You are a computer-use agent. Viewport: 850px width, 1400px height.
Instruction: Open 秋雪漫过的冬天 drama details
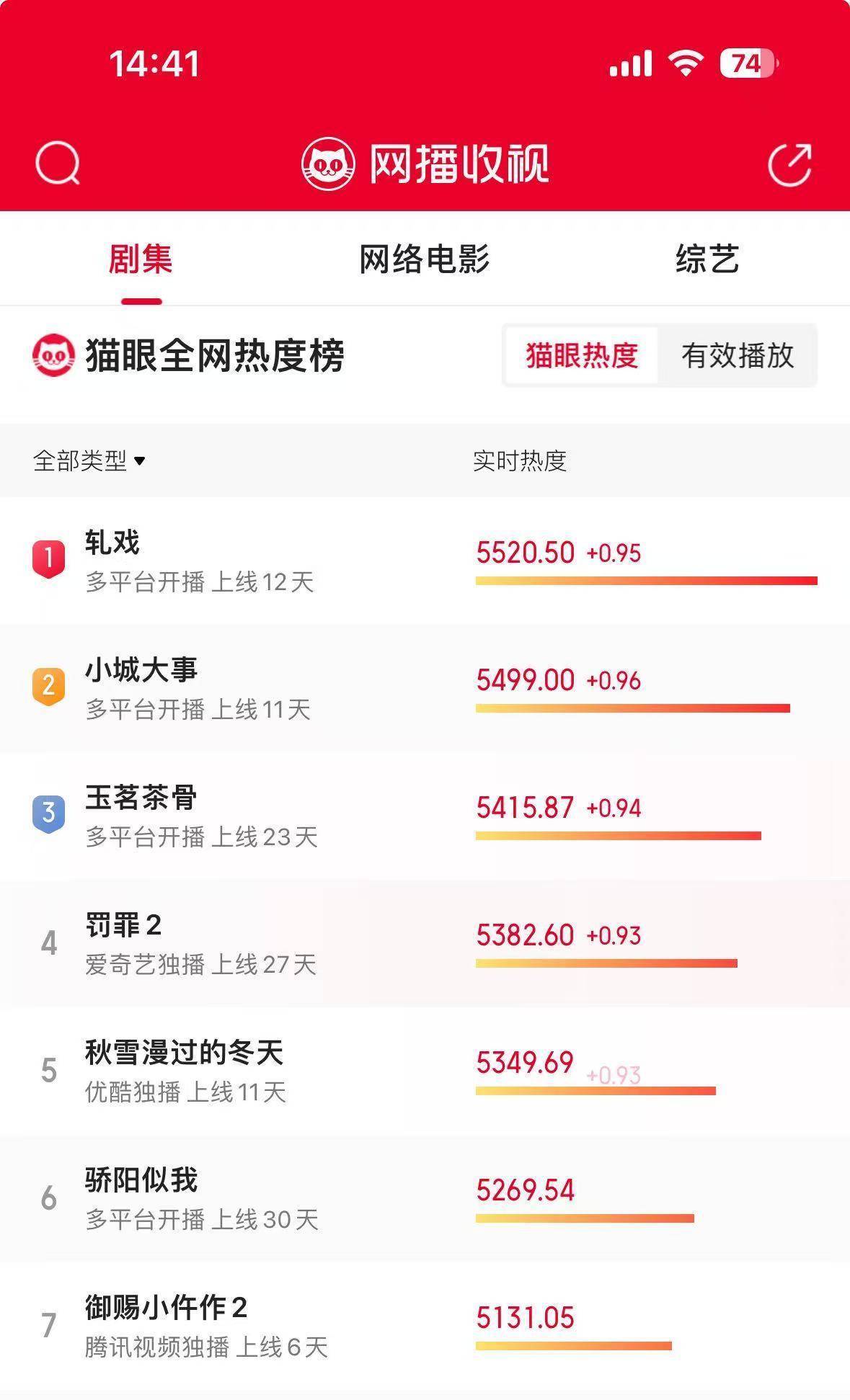tap(184, 1053)
